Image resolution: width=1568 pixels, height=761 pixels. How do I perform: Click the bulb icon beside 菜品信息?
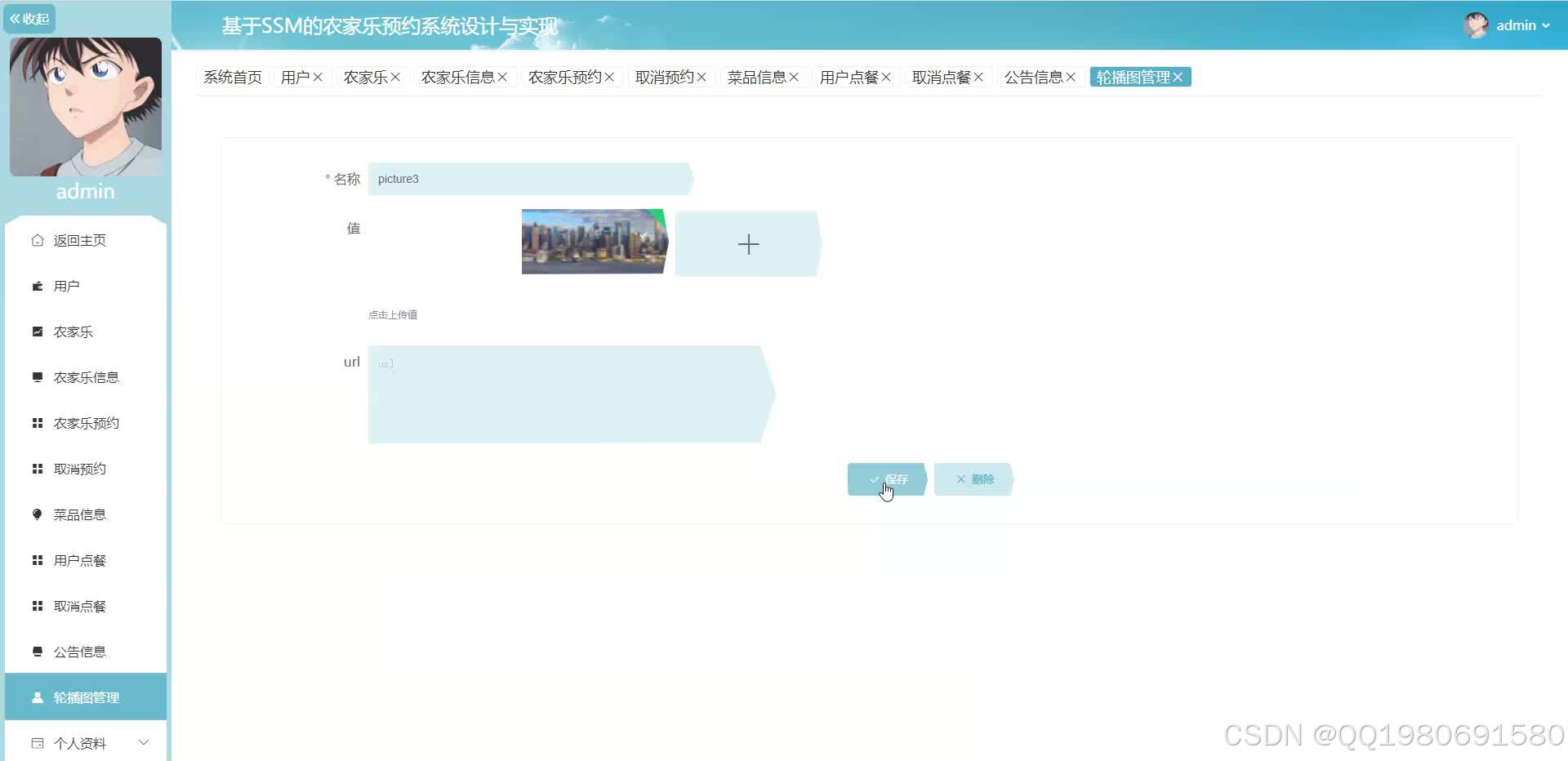(38, 514)
